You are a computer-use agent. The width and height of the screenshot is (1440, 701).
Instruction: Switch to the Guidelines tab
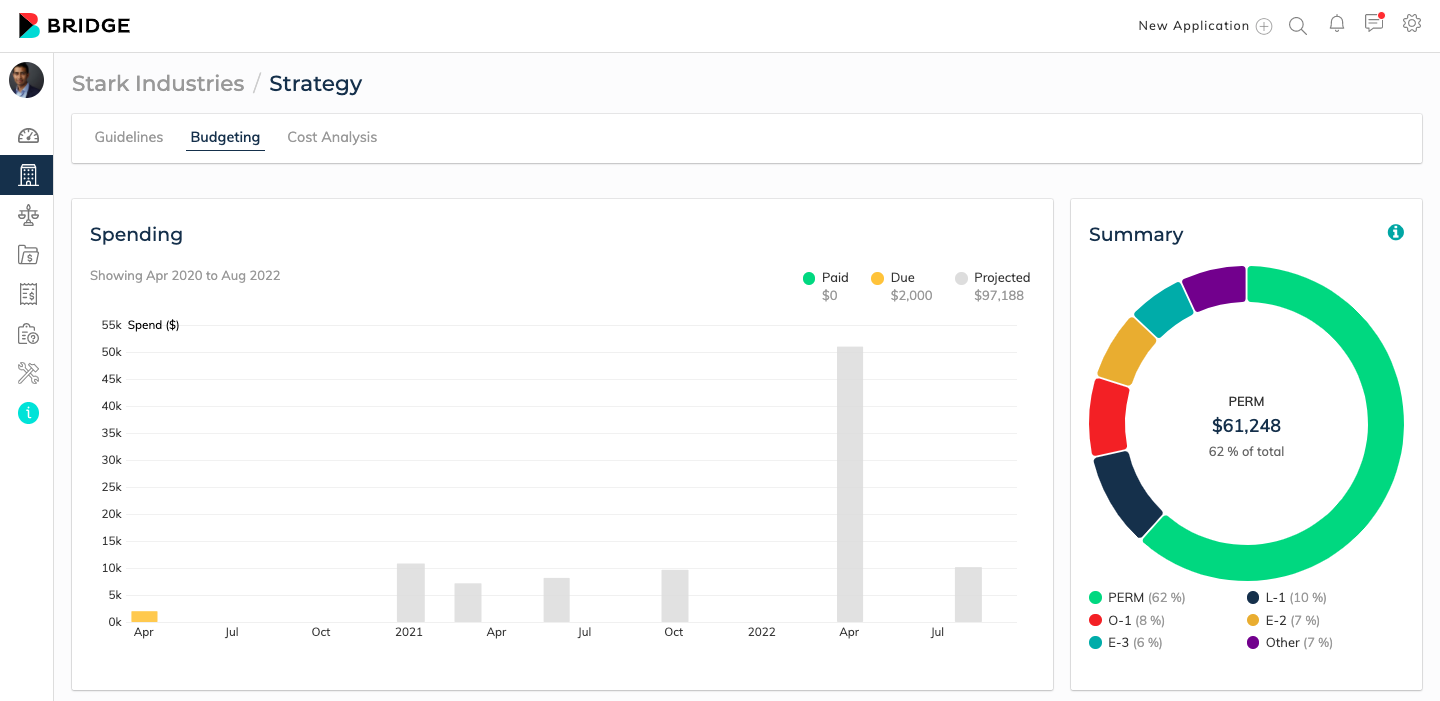pos(129,137)
